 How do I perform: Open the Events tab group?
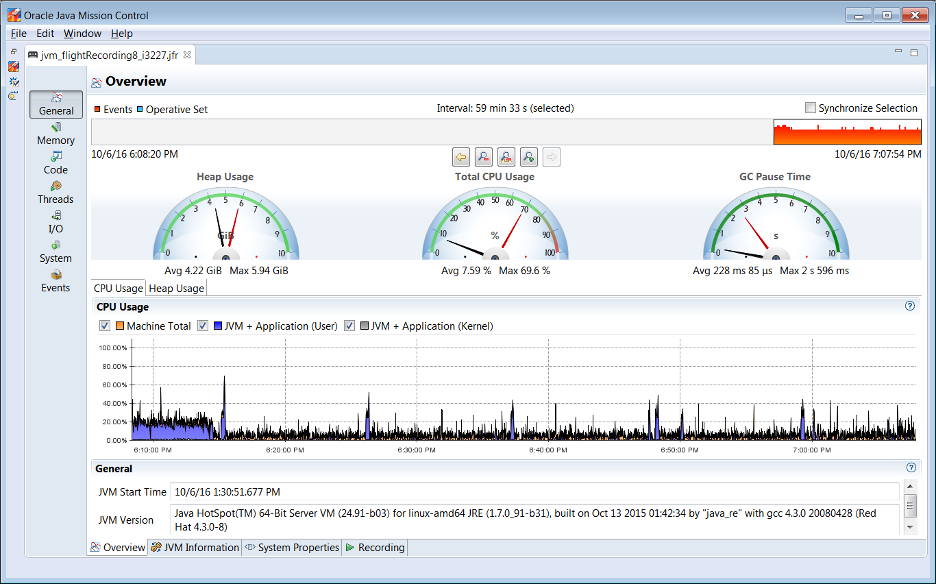(56, 281)
